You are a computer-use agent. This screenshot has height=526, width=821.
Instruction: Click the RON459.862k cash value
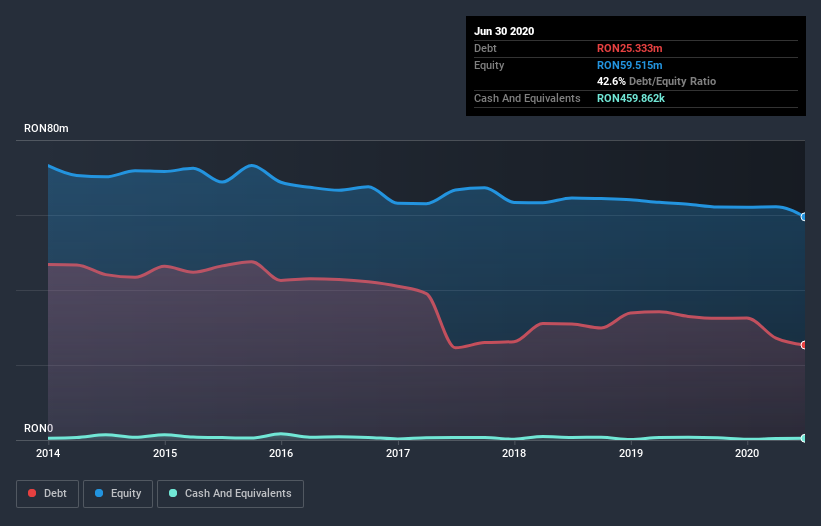[631, 98]
